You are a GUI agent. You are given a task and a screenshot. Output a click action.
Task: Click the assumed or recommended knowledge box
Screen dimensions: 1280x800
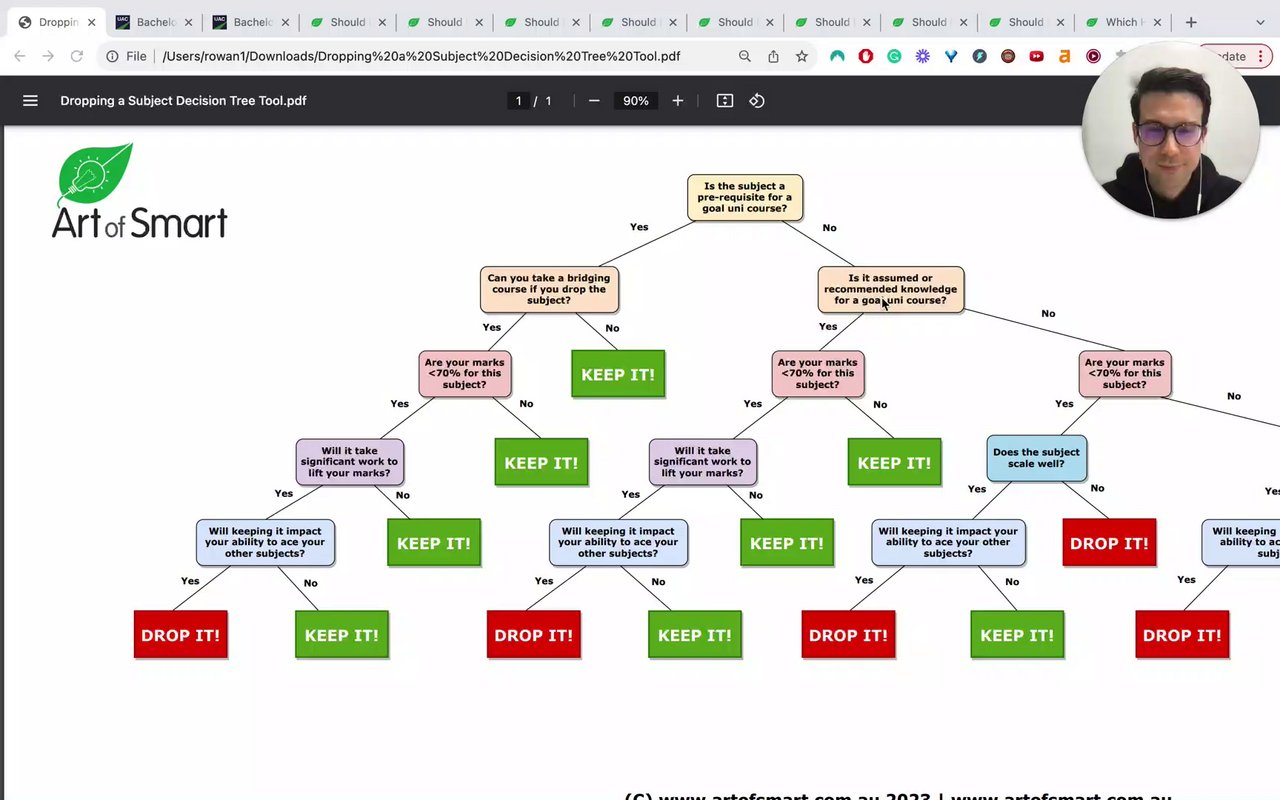tap(891, 289)
